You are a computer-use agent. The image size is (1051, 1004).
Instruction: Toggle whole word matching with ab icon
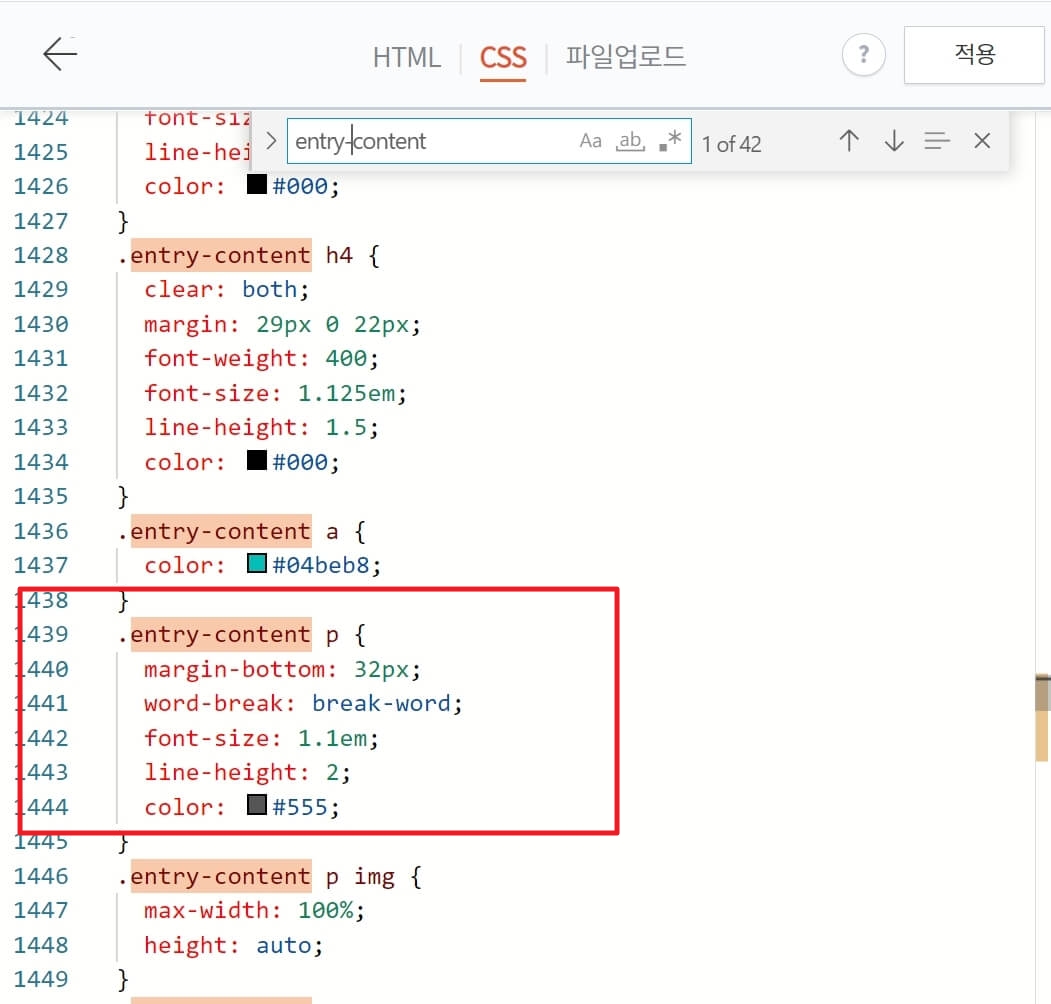pos(629,141)
